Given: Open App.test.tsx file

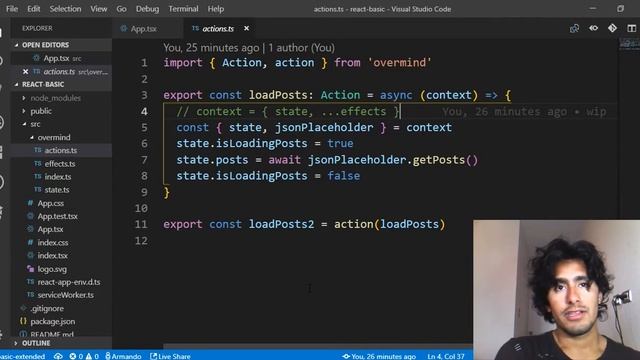Looking at the screenshot, I should [58, 216].
